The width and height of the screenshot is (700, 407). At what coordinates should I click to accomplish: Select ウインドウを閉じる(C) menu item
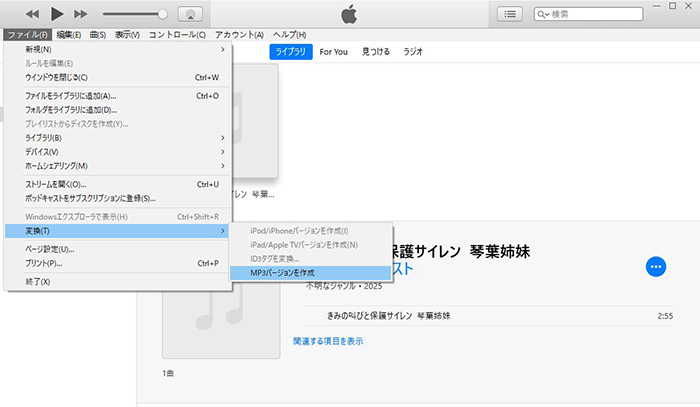tap(118, 78)
